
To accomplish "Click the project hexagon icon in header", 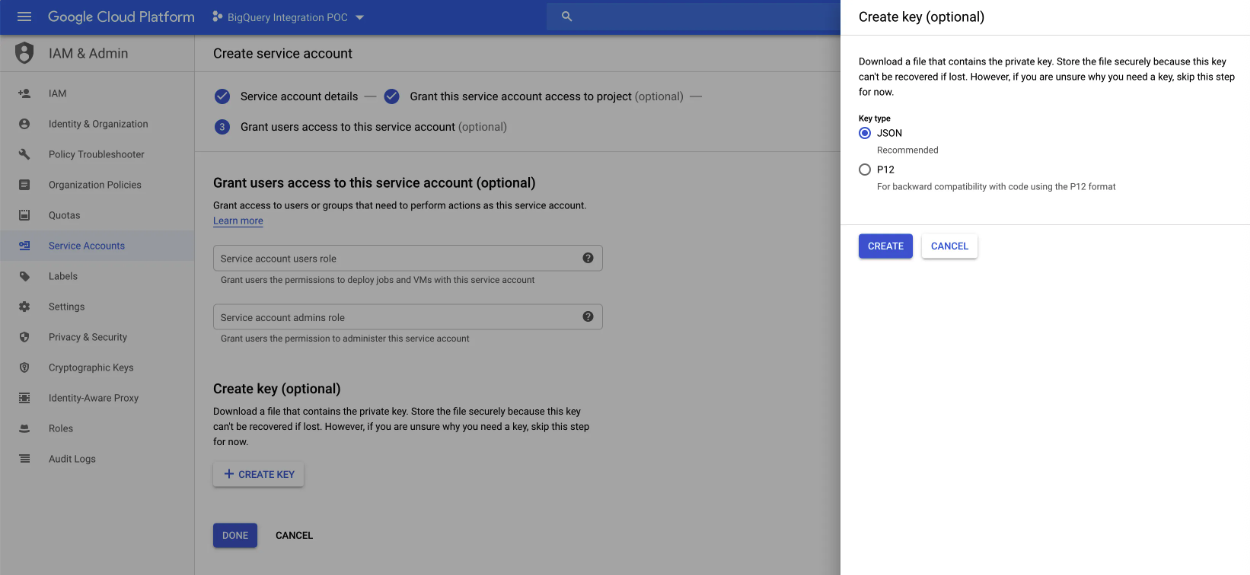I will [217, 17].
